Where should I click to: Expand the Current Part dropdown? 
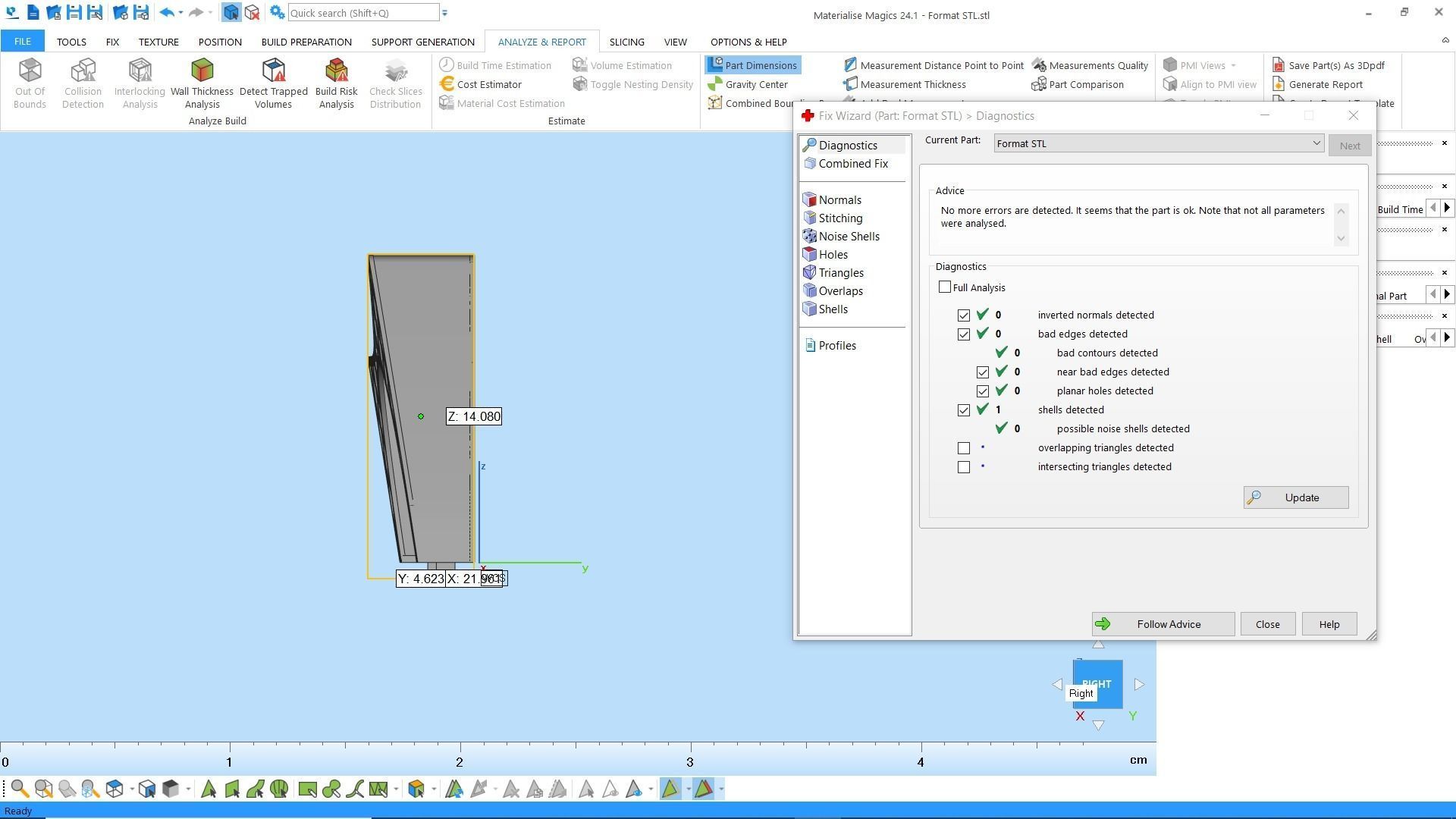[x=1316, y=143]
